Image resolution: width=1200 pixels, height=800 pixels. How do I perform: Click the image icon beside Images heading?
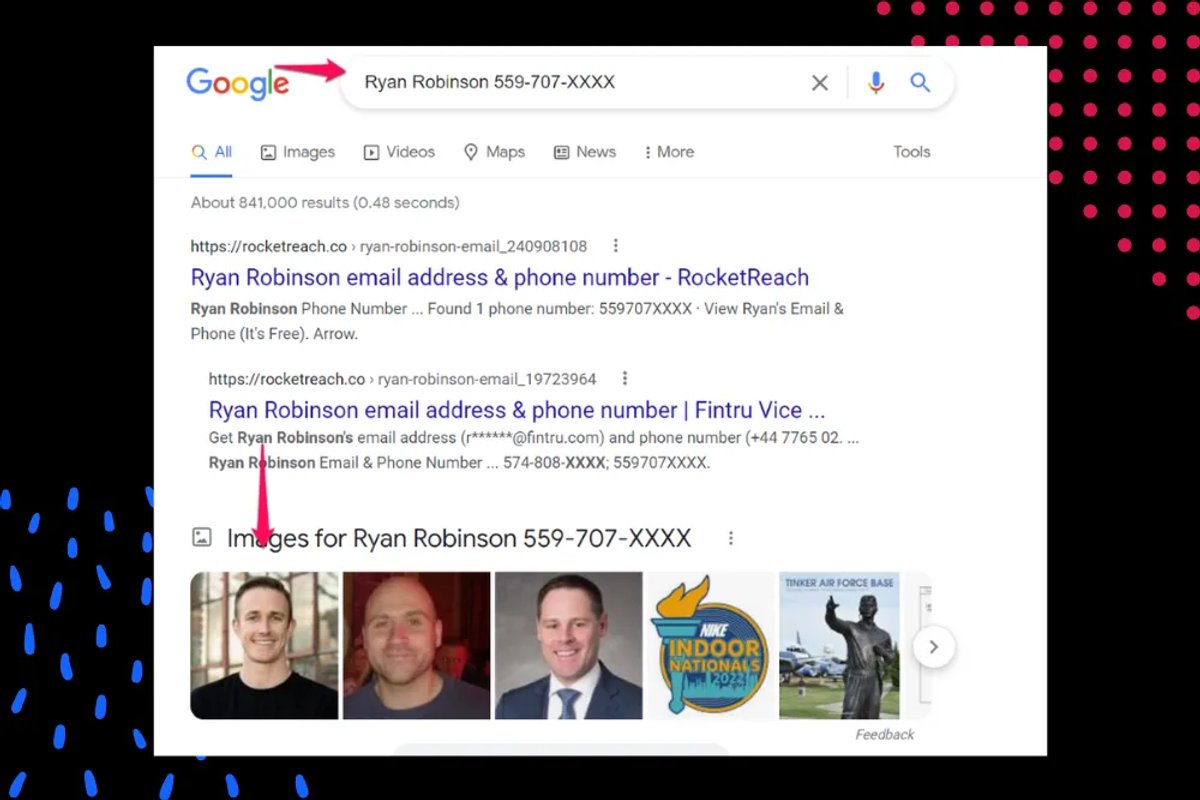pyautogui.click(x=202, y=538)
